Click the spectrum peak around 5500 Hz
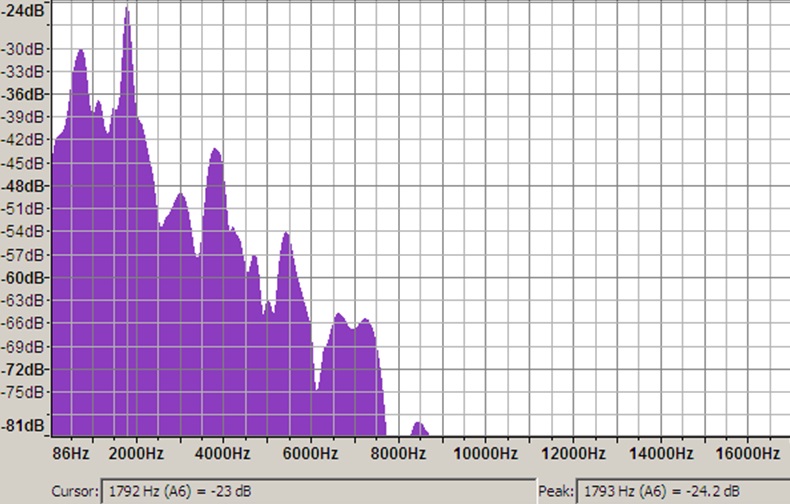The height and width of the screenshot is (504, 790). 287,238
